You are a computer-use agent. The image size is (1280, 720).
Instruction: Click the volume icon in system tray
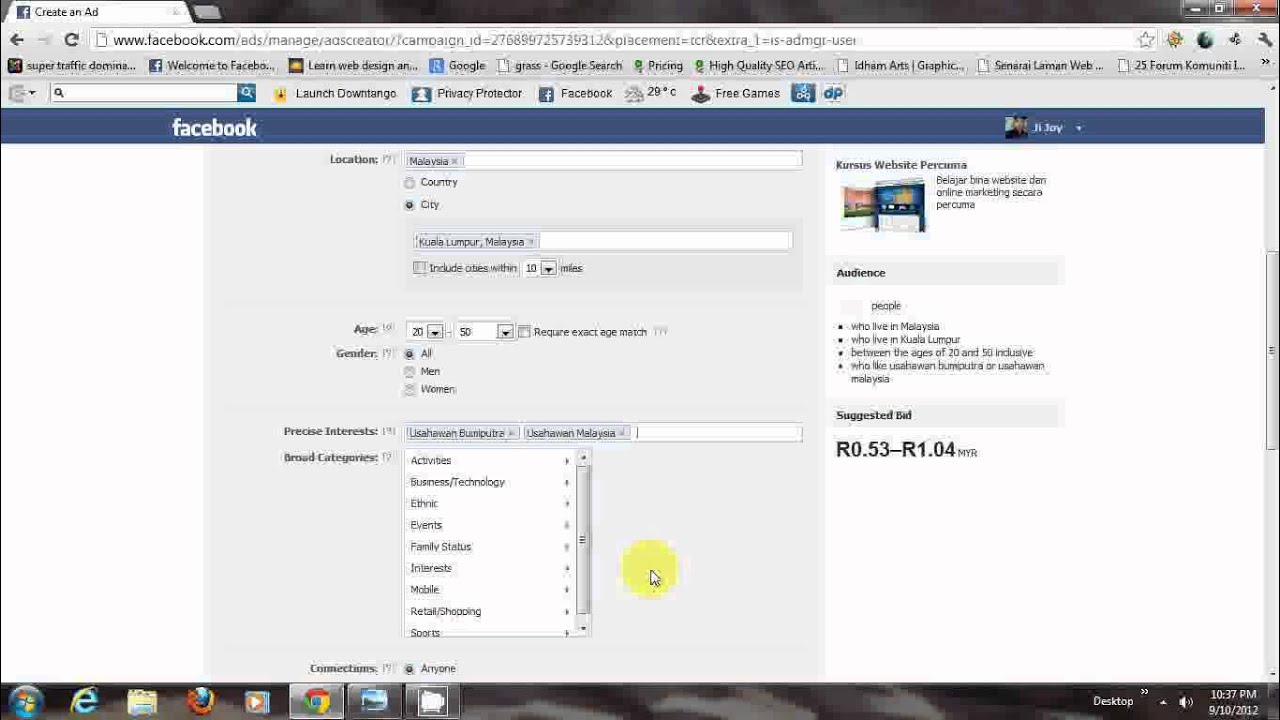pos(1186,702)
